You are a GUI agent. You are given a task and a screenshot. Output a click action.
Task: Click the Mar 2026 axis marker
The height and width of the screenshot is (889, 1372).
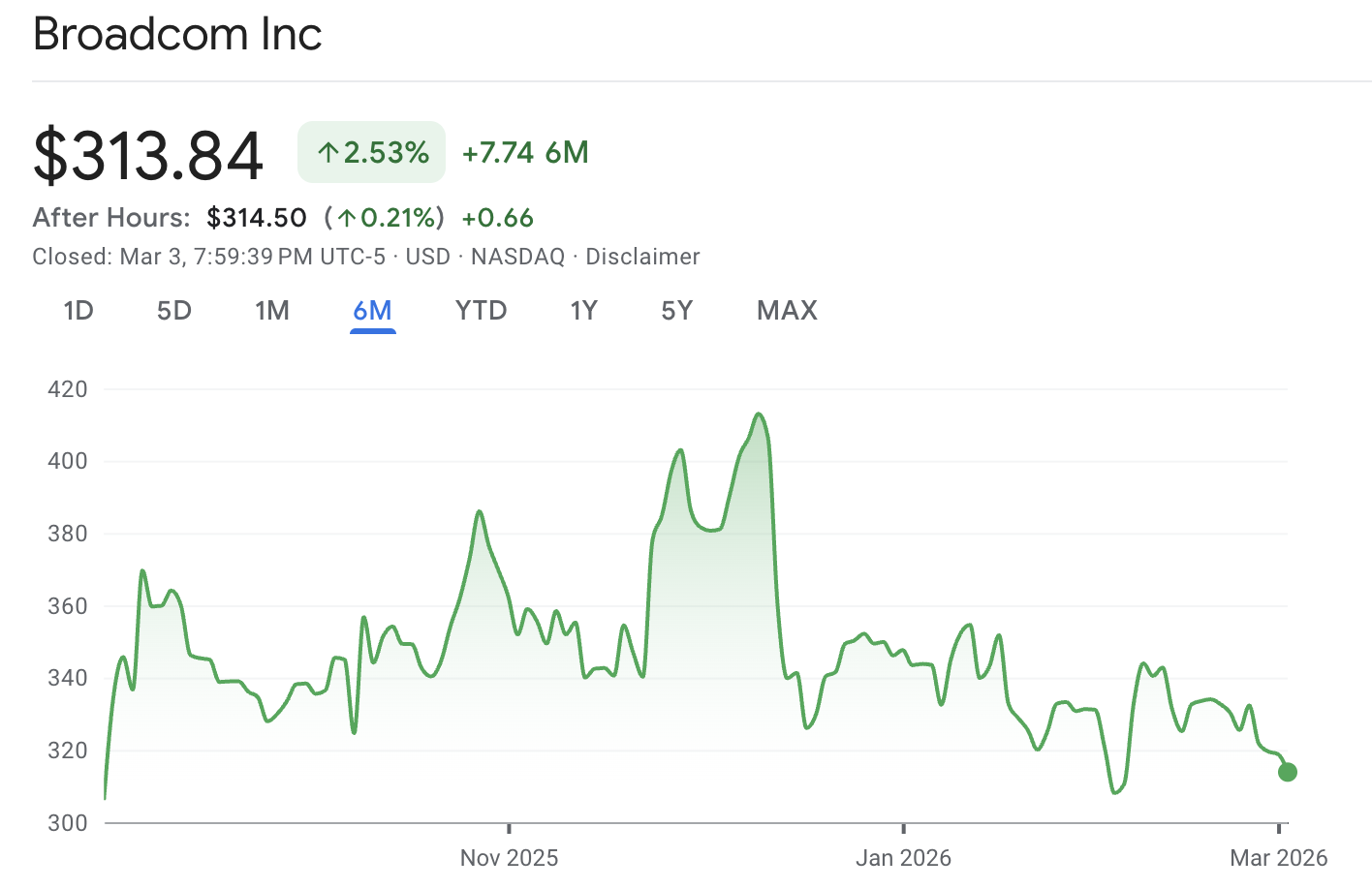coord(1278,857)
